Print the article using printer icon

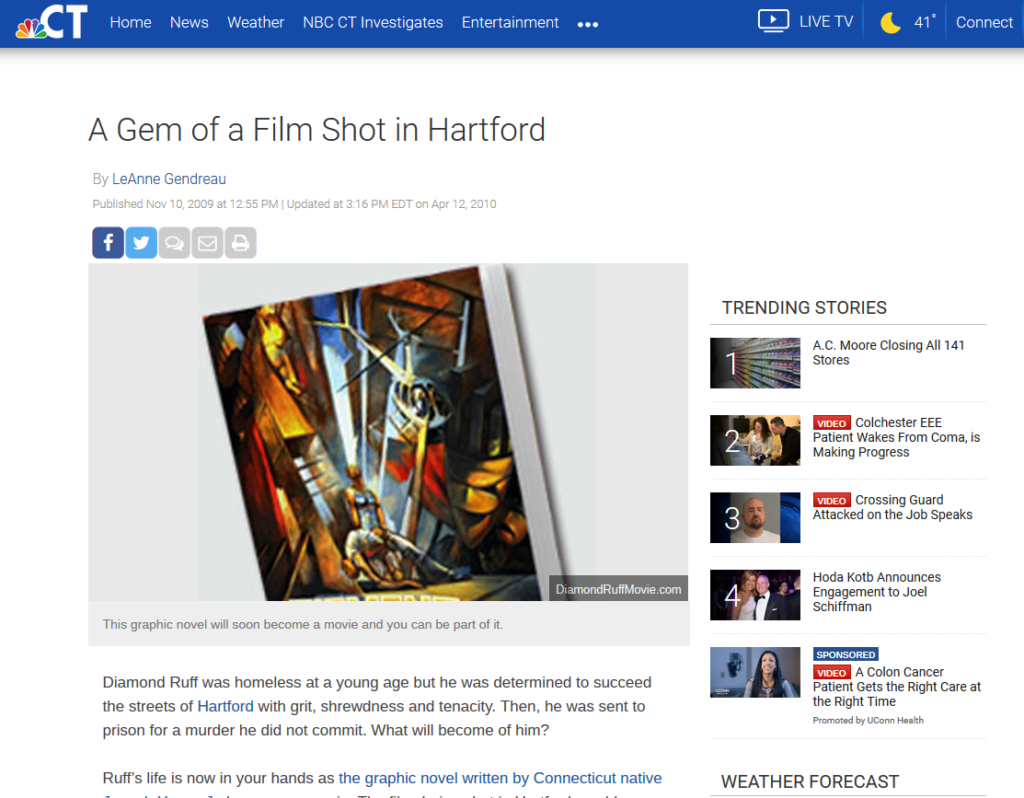tap(240, 243)
